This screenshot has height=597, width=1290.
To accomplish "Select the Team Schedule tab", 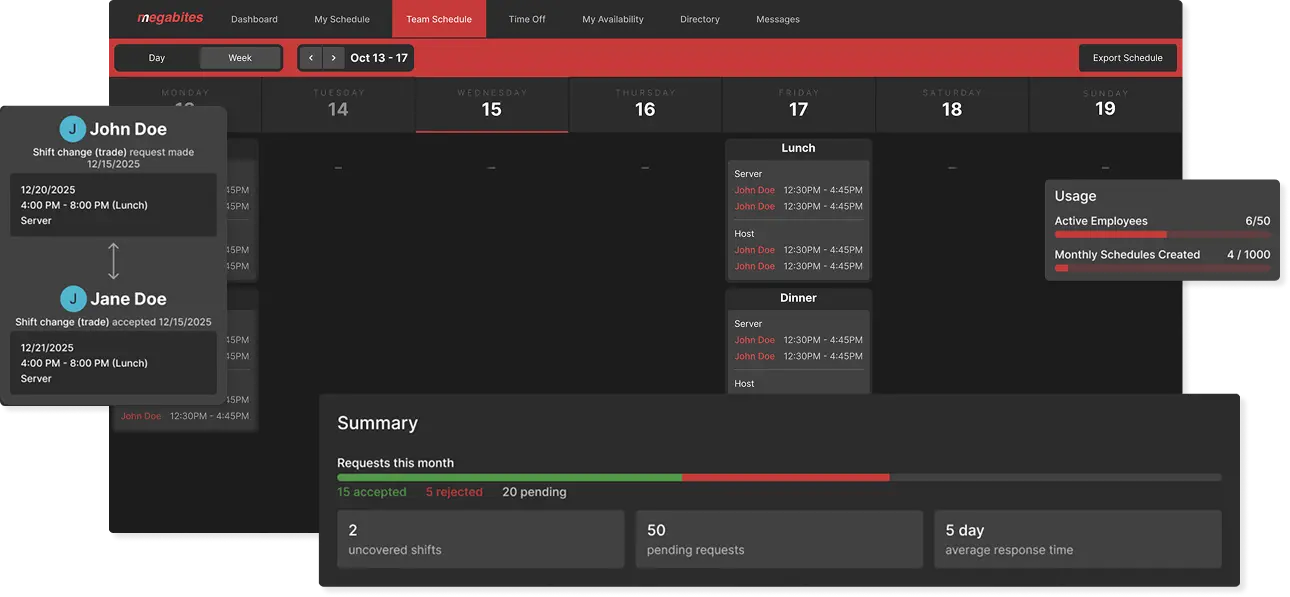I will [439, 19].
